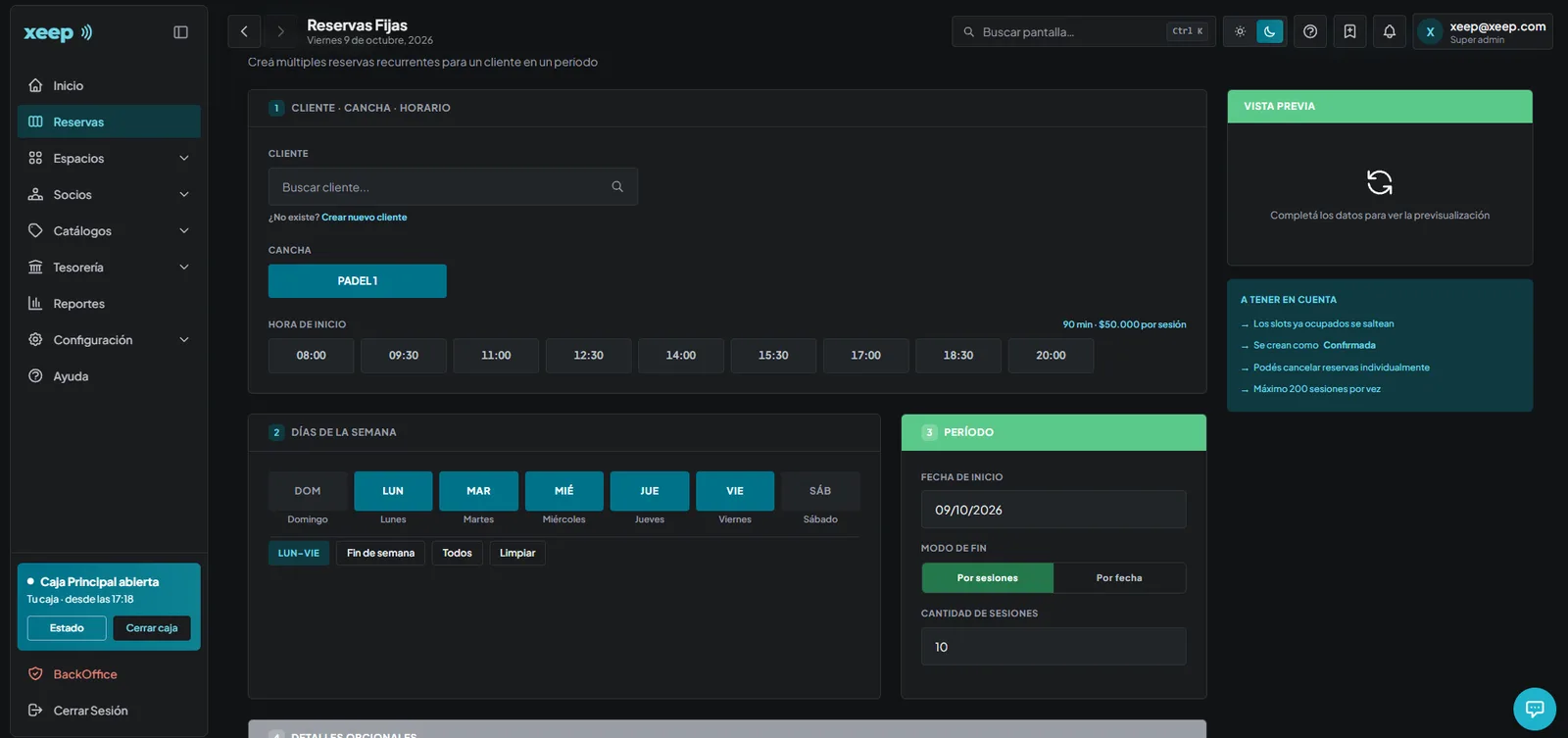Toggle MIÉ (Miércoles) day

pyautogui.click(x=564, y=491)
